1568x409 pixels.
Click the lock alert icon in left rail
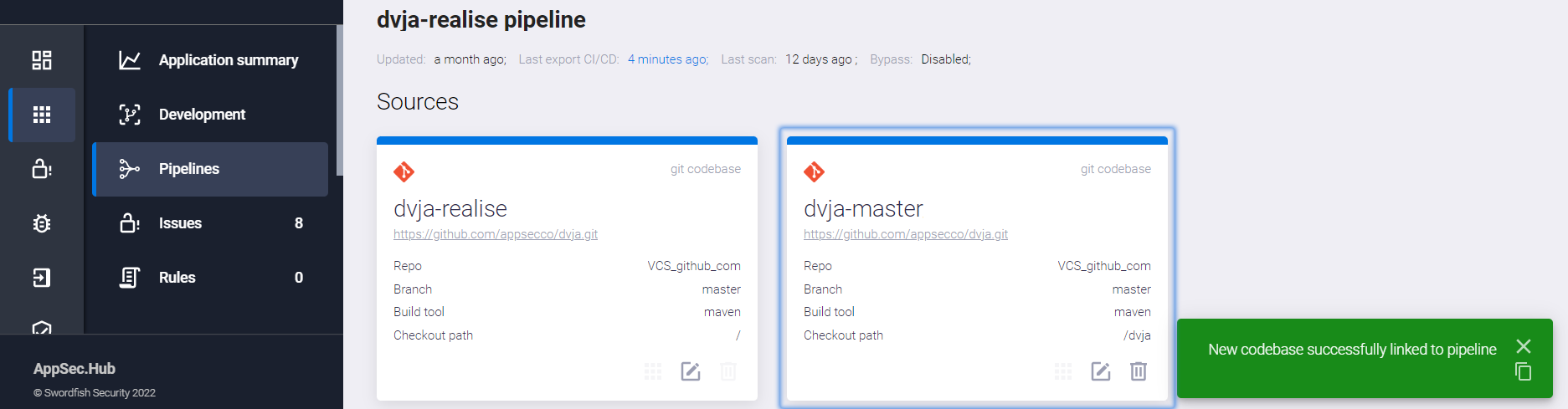click(x=42, y=169)
